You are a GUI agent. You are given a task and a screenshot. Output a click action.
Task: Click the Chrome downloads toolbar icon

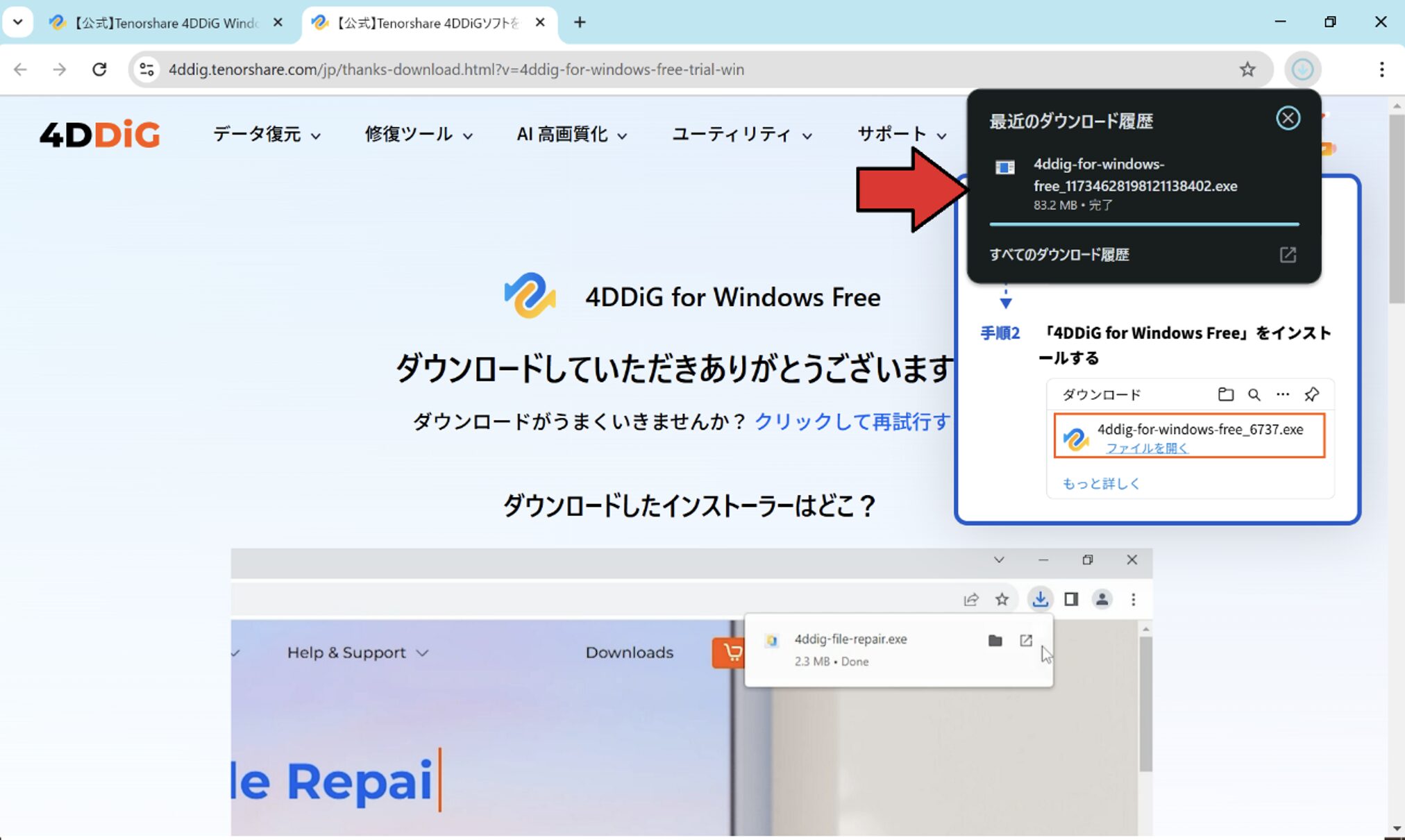[1302, 69]
